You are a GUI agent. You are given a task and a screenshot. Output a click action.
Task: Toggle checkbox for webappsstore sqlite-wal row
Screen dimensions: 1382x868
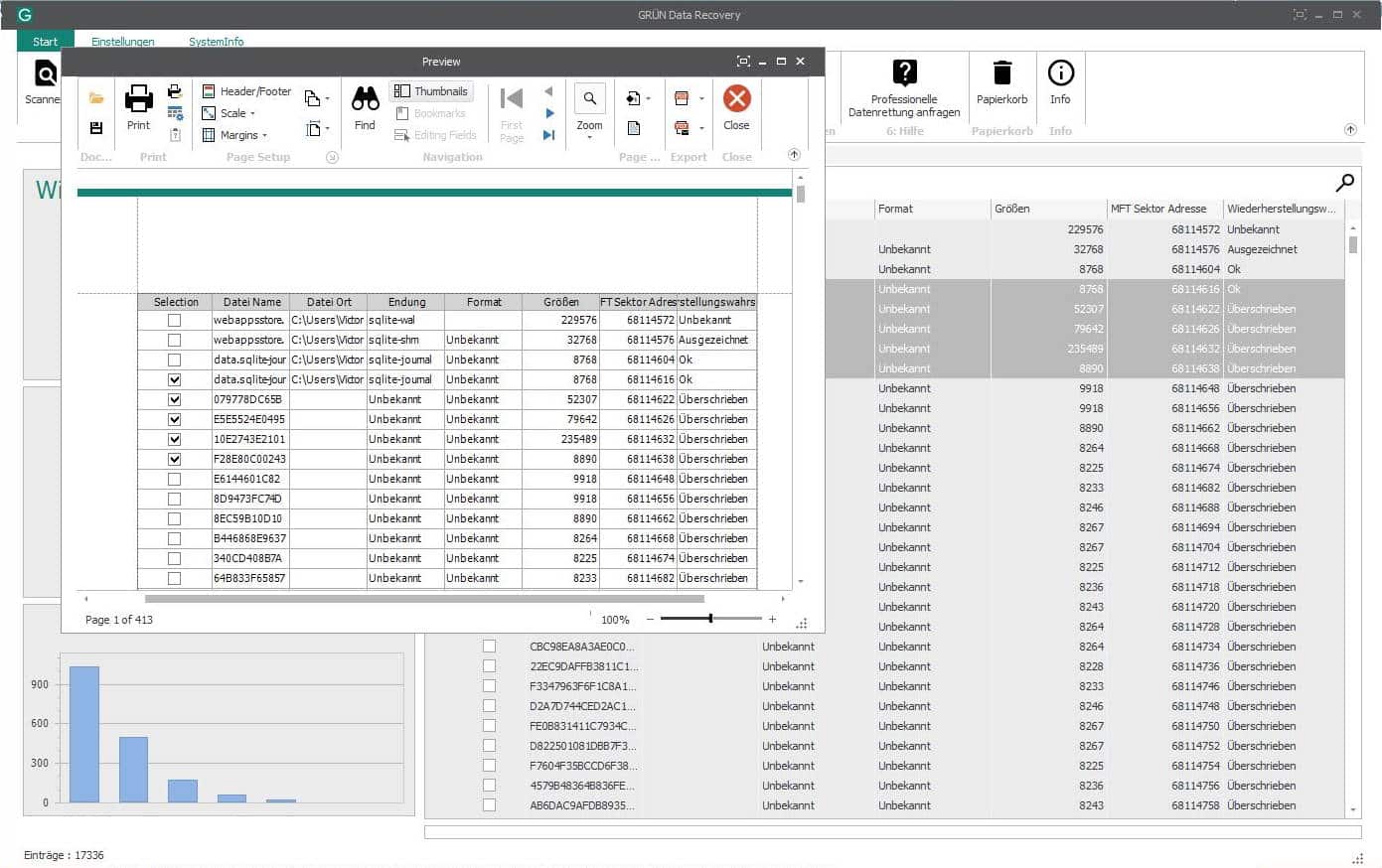click(x=175, y=320)
